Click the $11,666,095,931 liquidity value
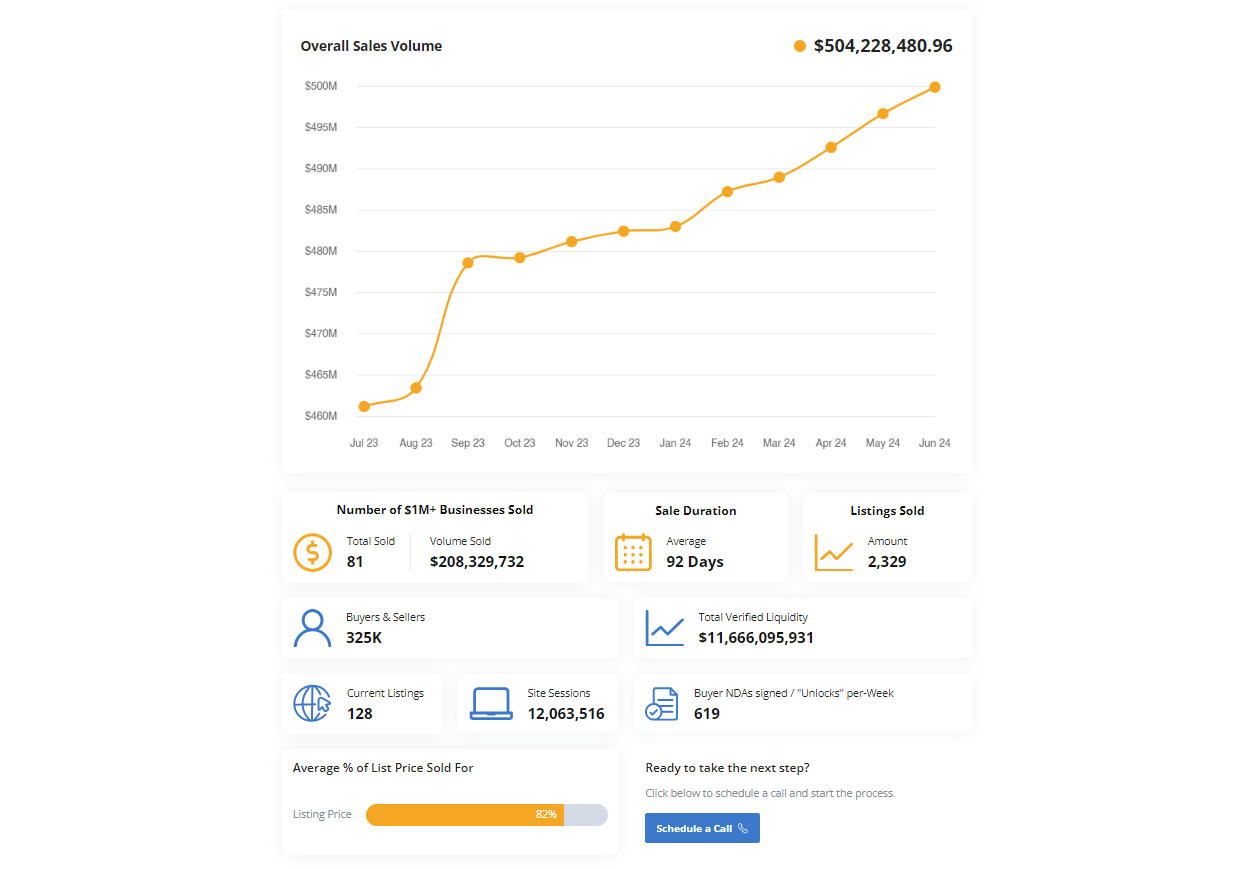Screen dimensions: 1258x869 (756, 638)
